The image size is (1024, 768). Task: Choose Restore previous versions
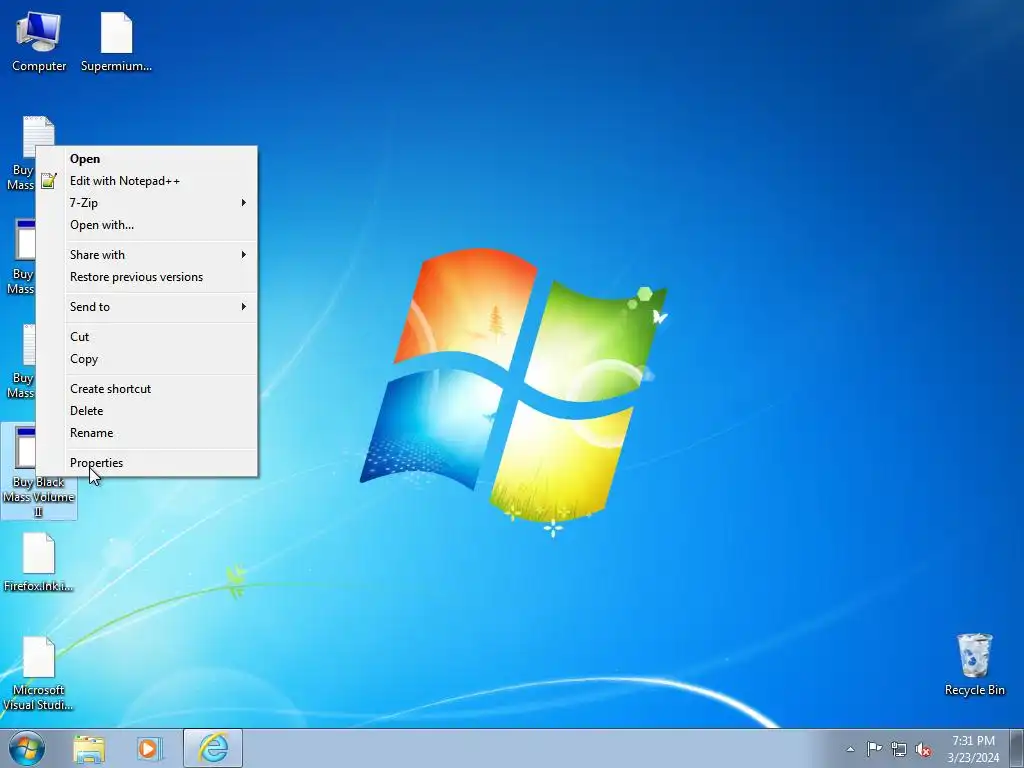147,277
